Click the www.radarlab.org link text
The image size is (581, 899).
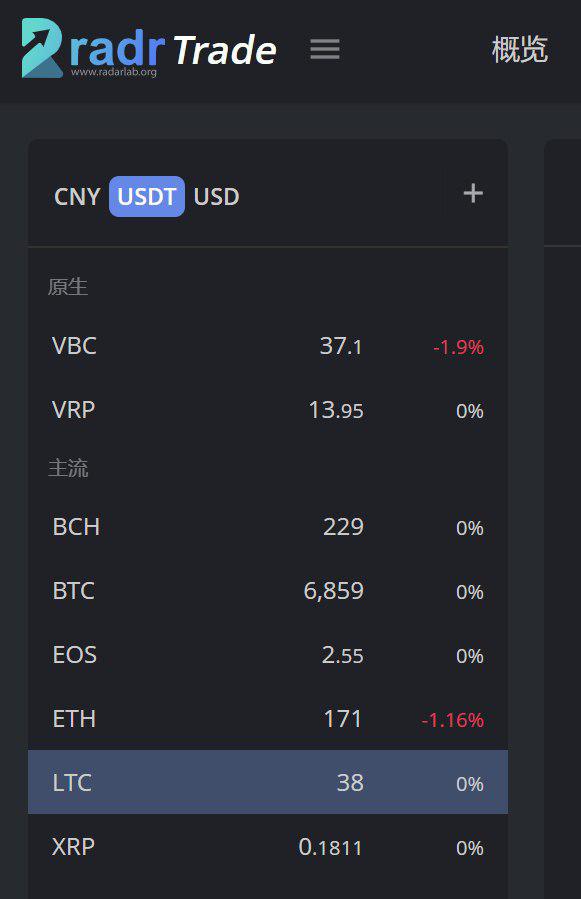coord(114,72)
